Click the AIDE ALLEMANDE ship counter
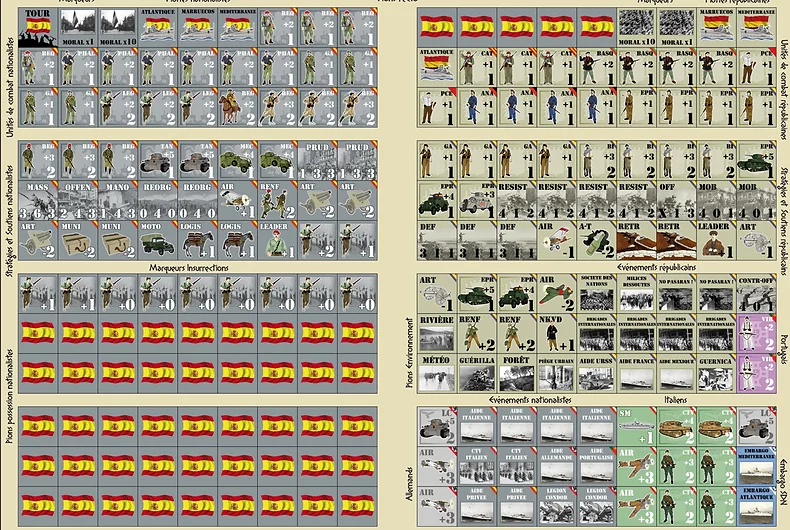Screen dimensions: 790x530 click(x=557, y=467)
